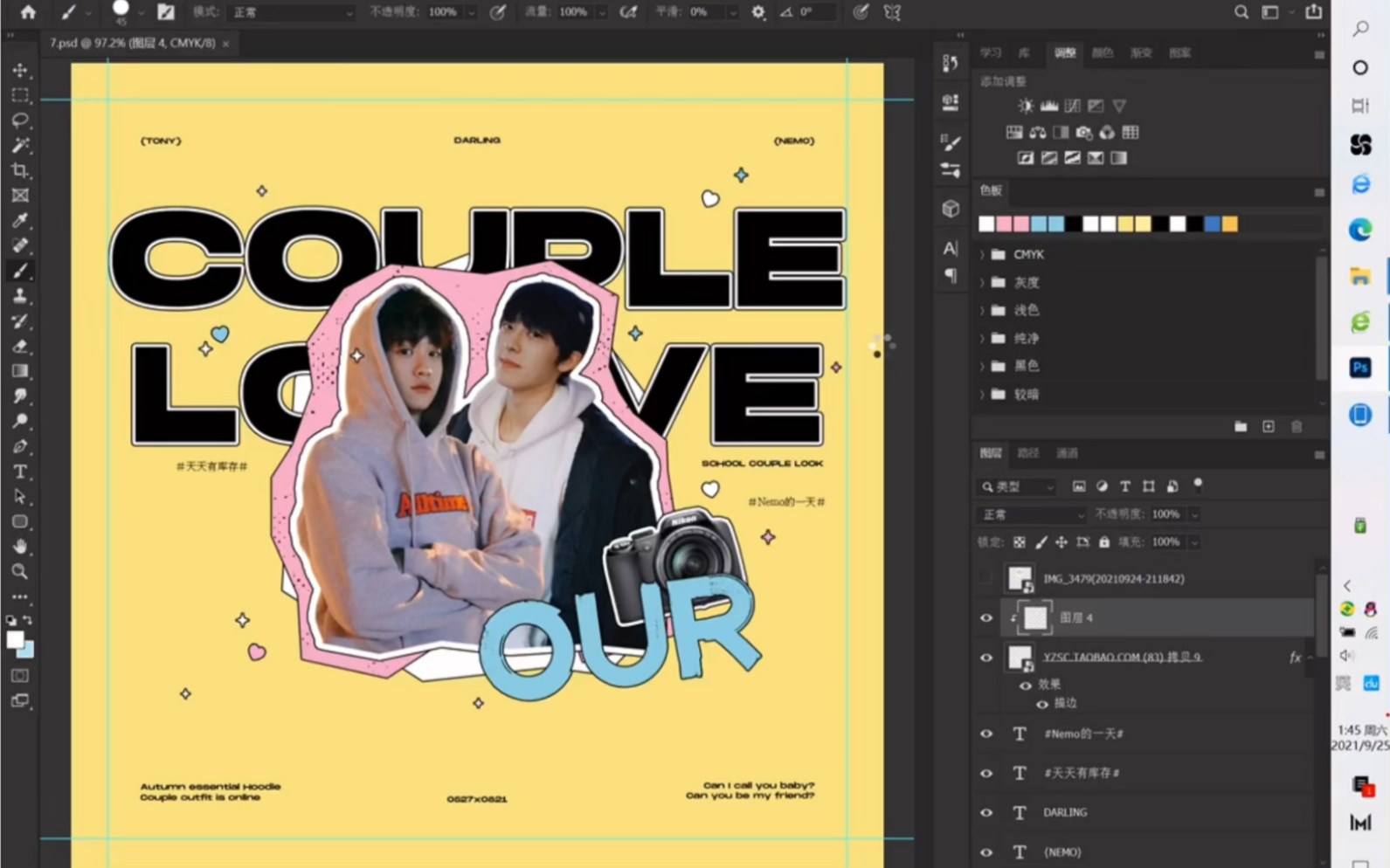Screen dimensions: 1390x868
Task: Show the IMG_3479 layer
Action: pos(986,578)
